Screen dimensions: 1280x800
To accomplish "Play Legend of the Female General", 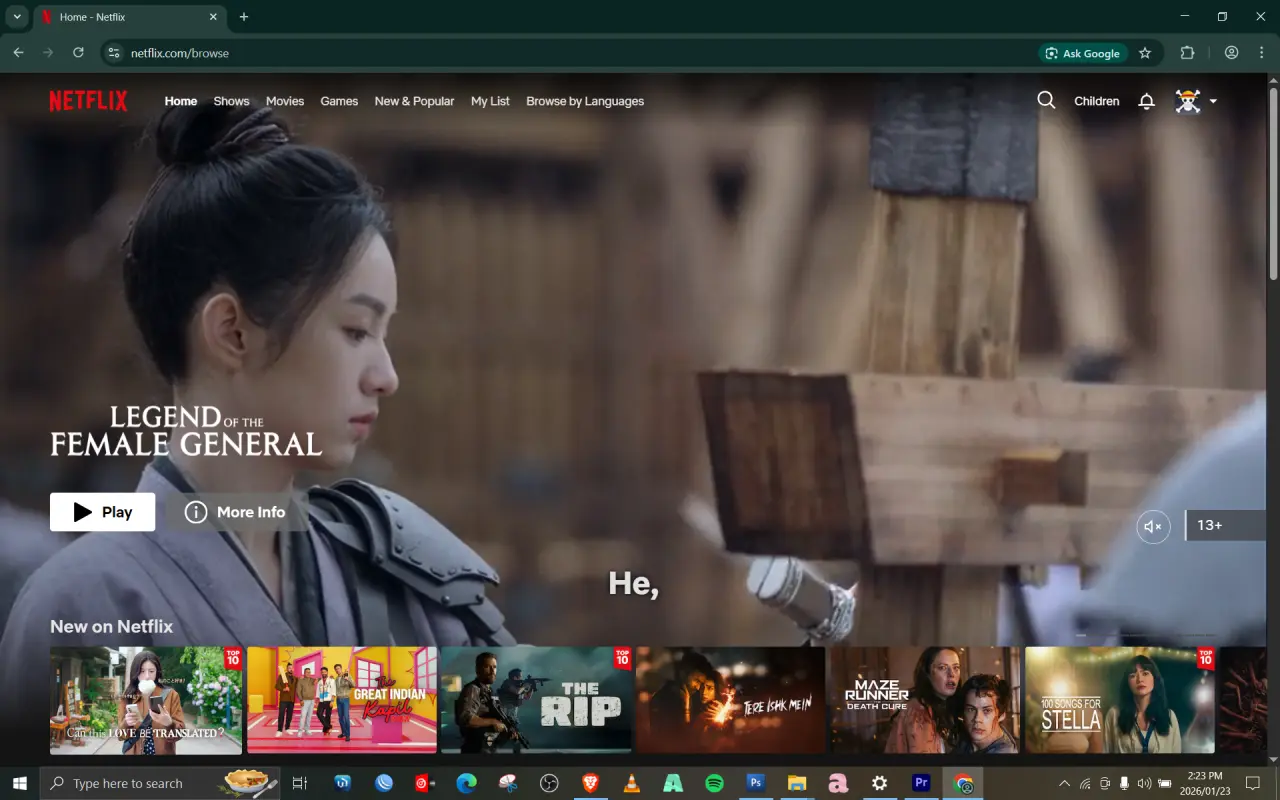I will tap(103, 512).
